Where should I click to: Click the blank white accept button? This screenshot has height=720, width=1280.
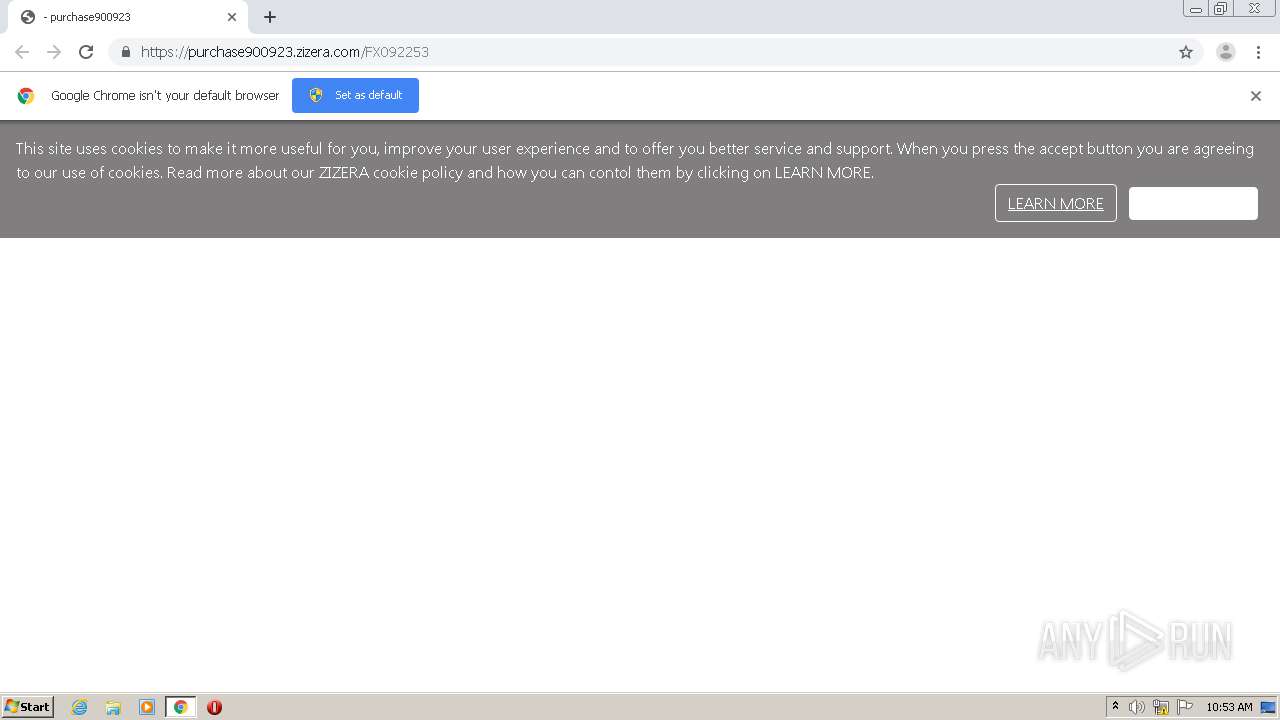(x=1193, y=203)
